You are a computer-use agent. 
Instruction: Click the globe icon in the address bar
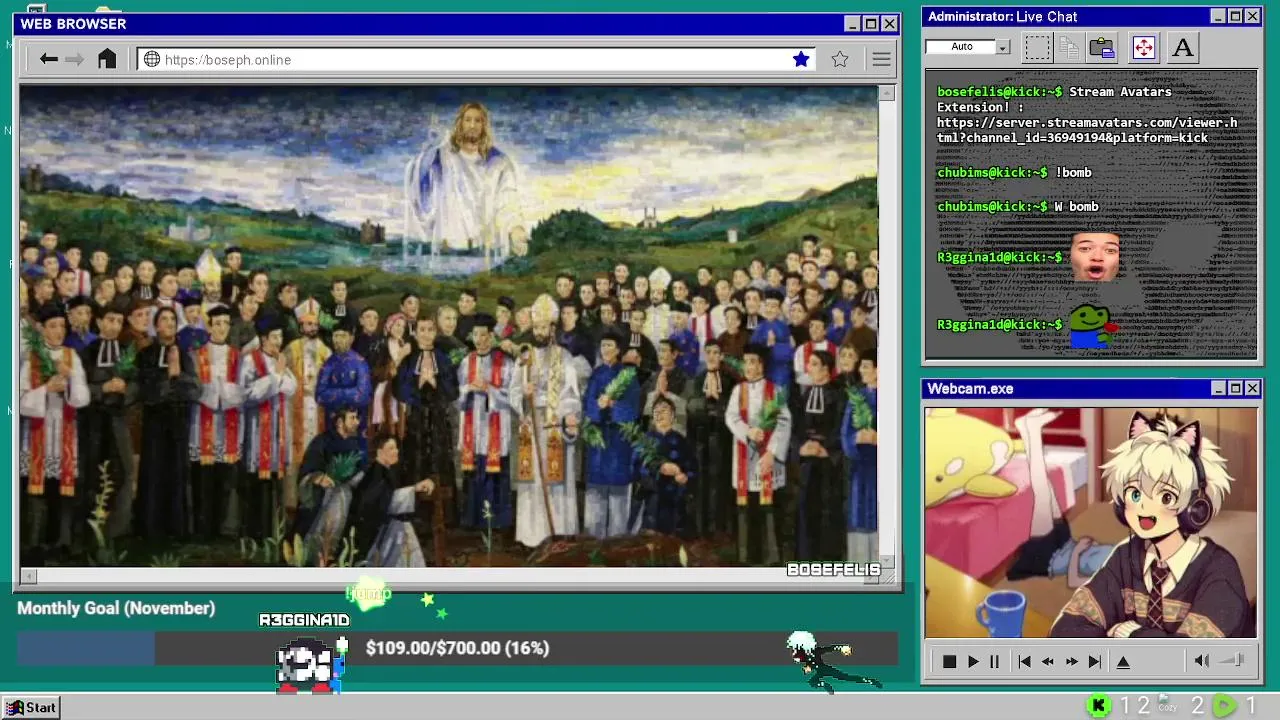(152, 59)
